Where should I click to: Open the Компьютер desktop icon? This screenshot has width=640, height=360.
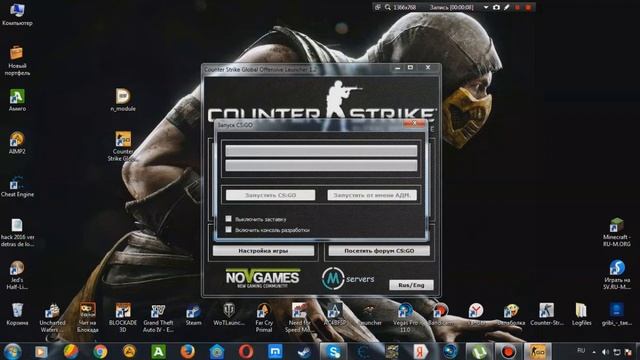click(x=17, y=13)
